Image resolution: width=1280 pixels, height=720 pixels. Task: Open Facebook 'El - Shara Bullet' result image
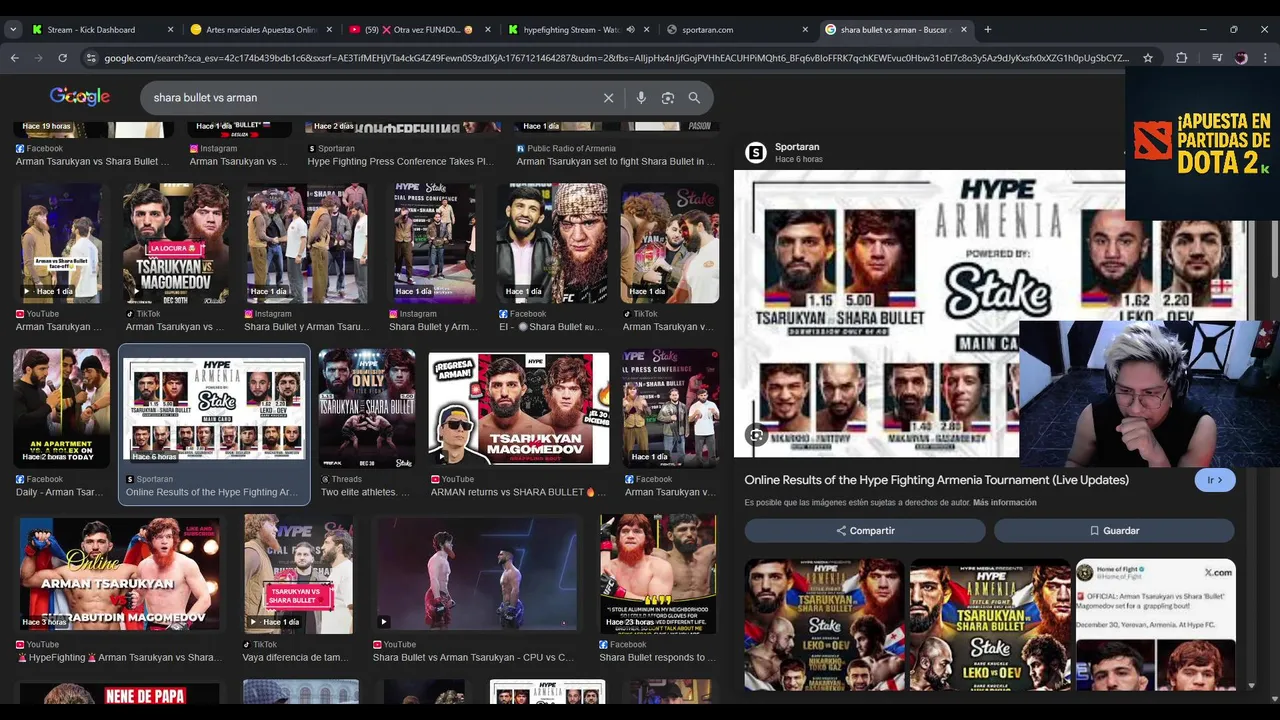click(553, 243)
